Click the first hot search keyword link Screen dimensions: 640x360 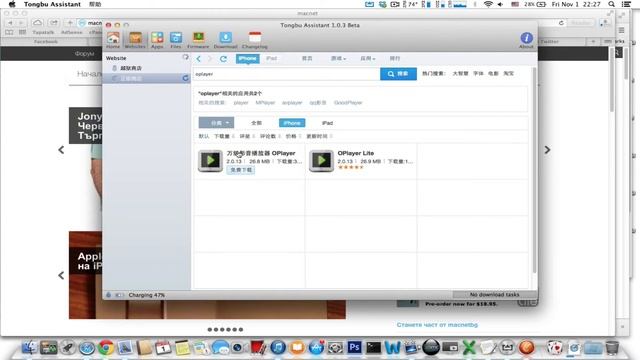click(460, 73)
